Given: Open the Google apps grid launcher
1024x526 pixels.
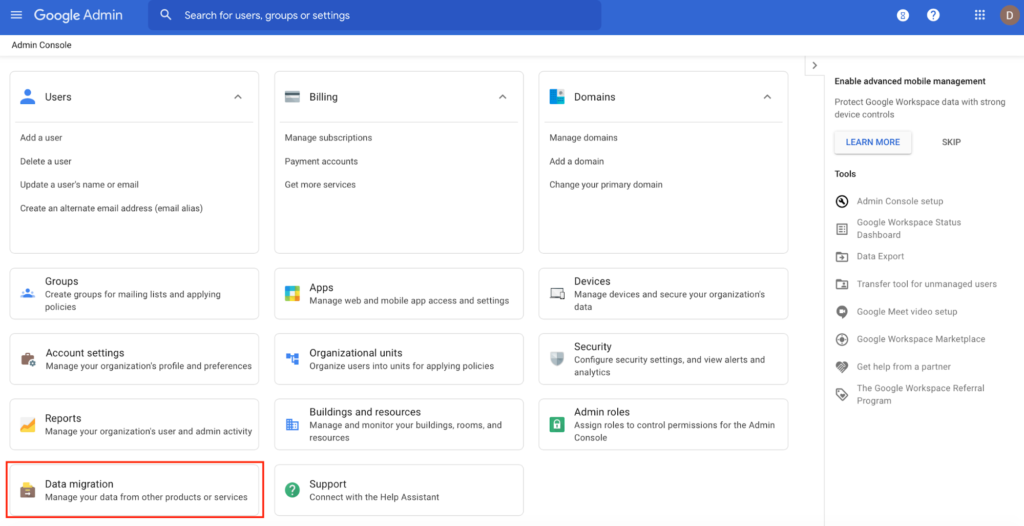Looking at the screenshot, I should click(x=980, y=15).
